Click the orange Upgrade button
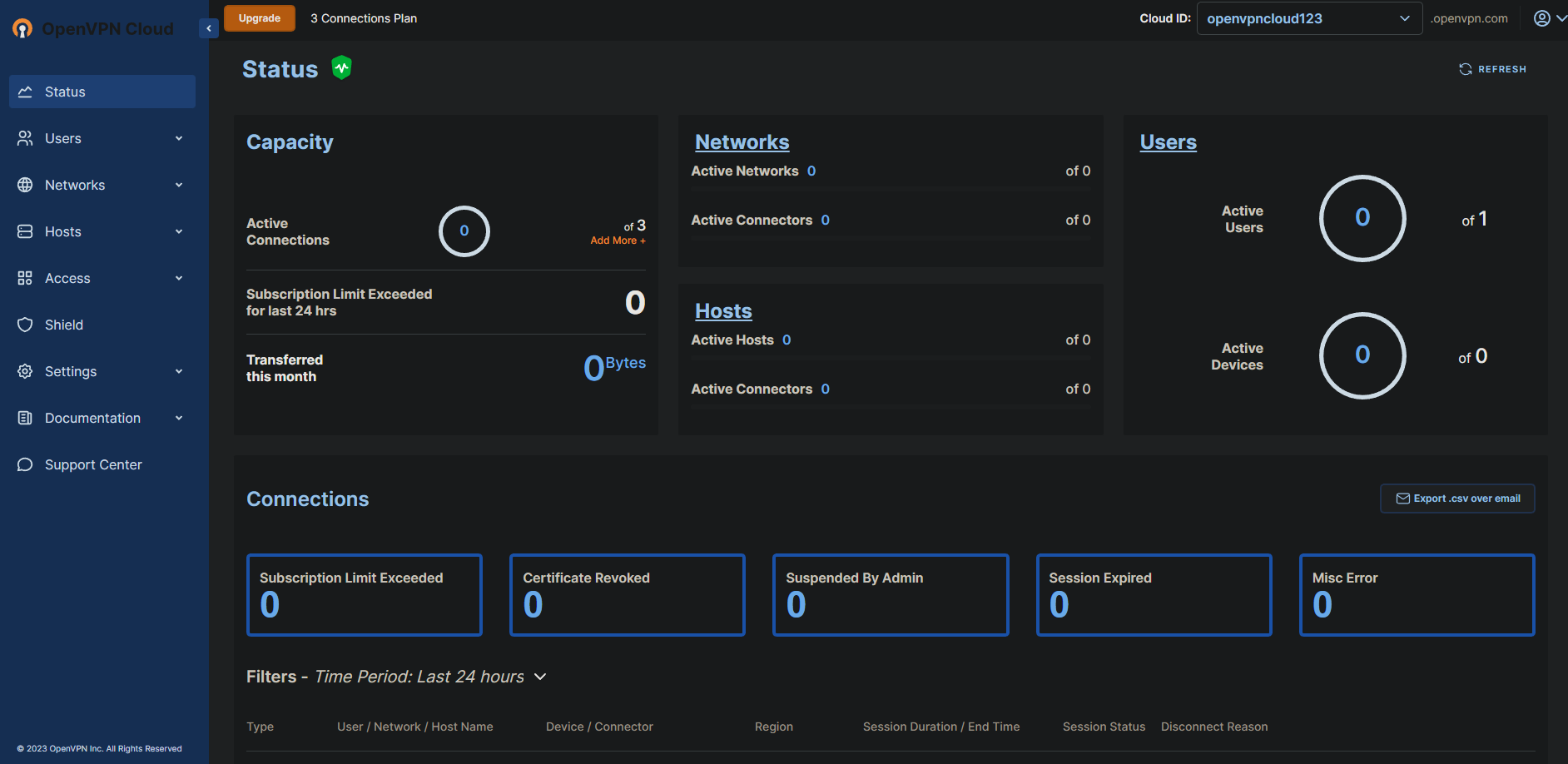Screen dimensions: 1568x764 [260, 18]
